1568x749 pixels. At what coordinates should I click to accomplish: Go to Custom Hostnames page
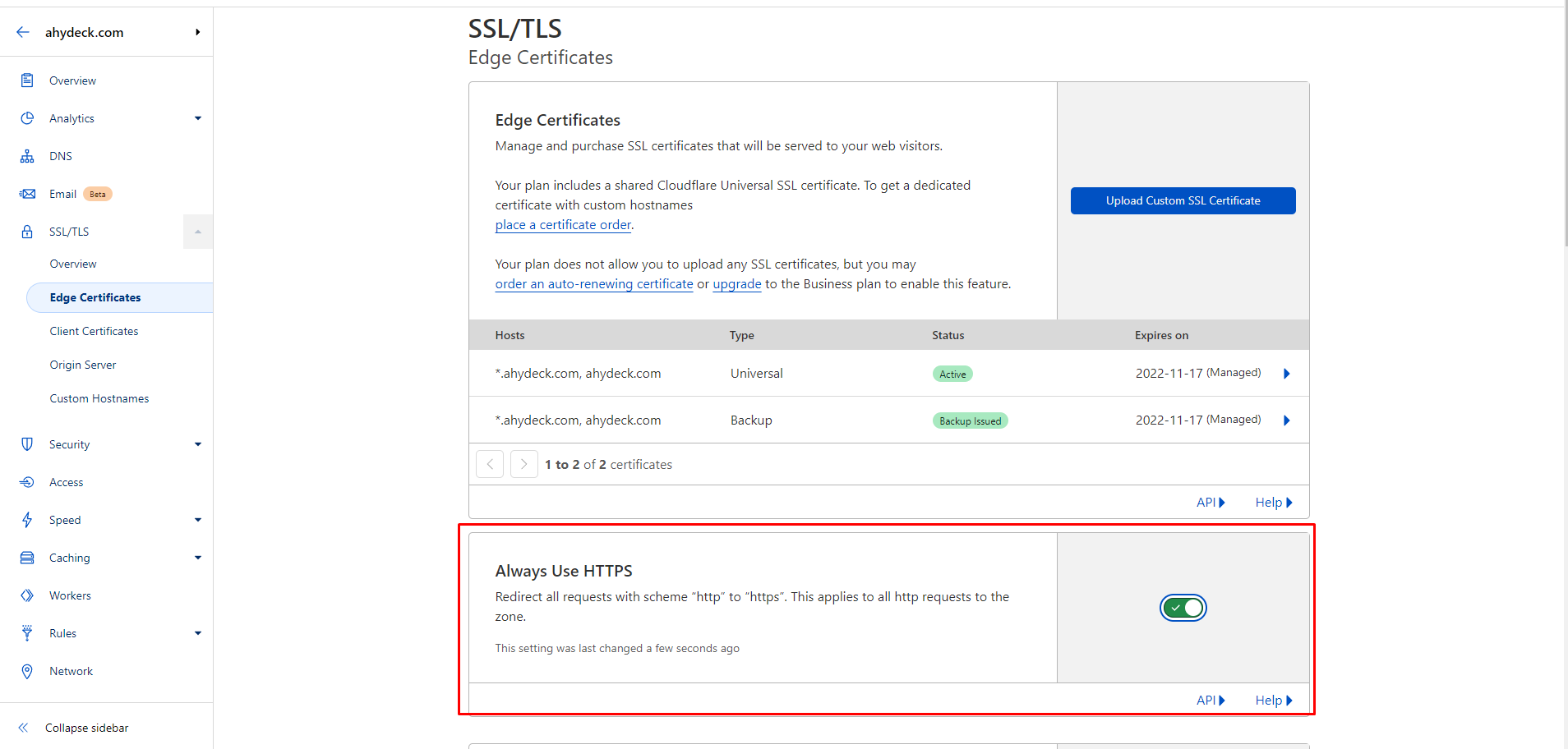pos(99,398)
